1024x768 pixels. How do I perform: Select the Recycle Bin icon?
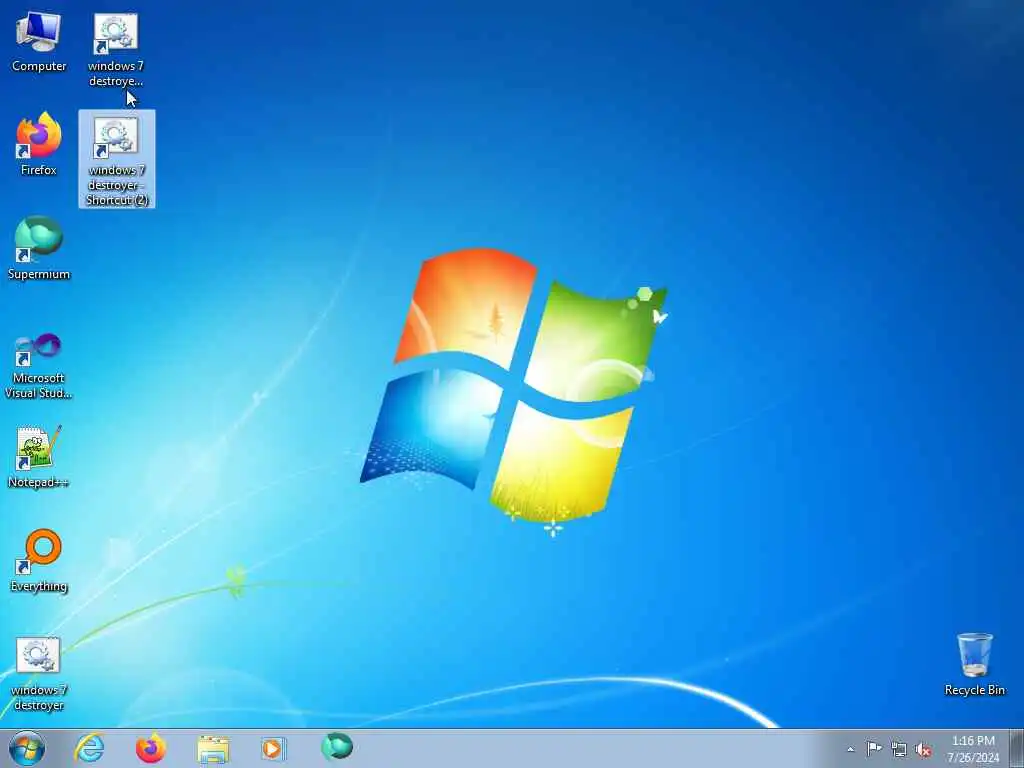974,664
